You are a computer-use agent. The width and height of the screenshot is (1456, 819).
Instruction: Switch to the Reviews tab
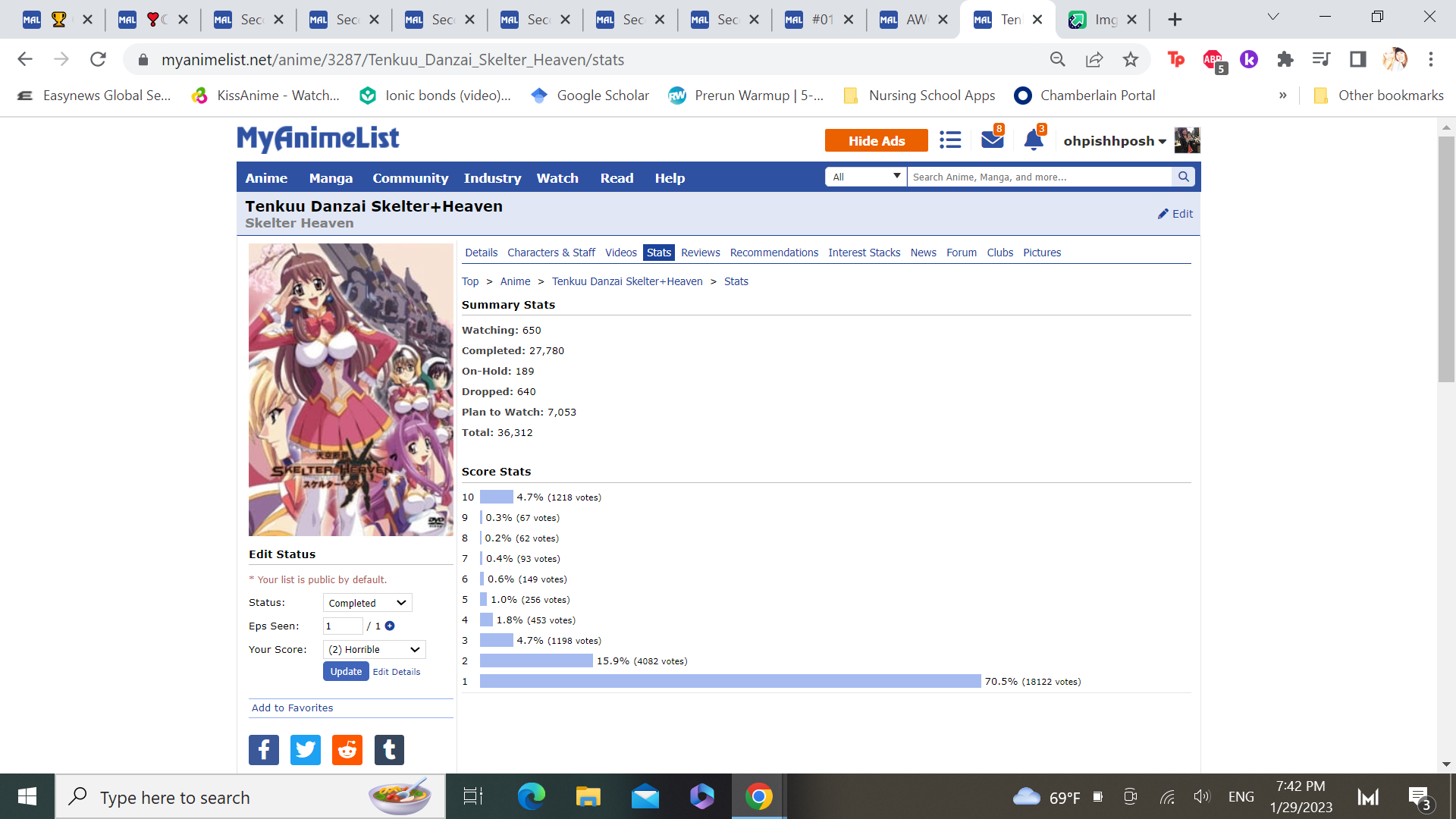pyautogui.click(x=700, y=253)
